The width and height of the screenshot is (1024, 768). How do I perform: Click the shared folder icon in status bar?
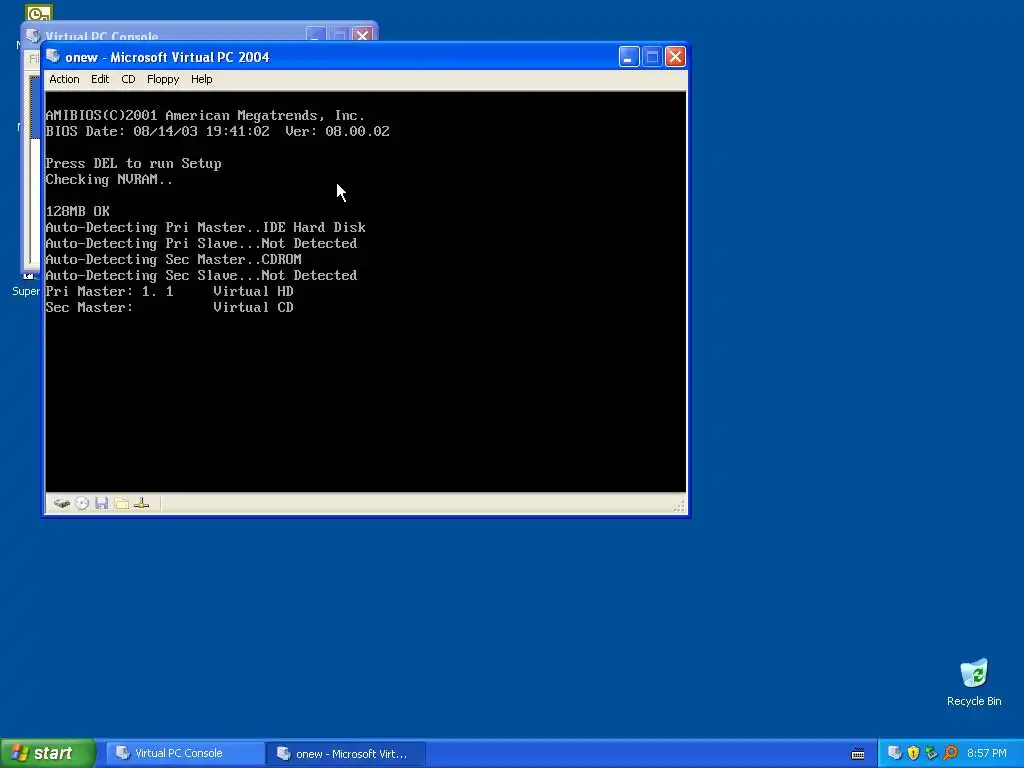121,503
